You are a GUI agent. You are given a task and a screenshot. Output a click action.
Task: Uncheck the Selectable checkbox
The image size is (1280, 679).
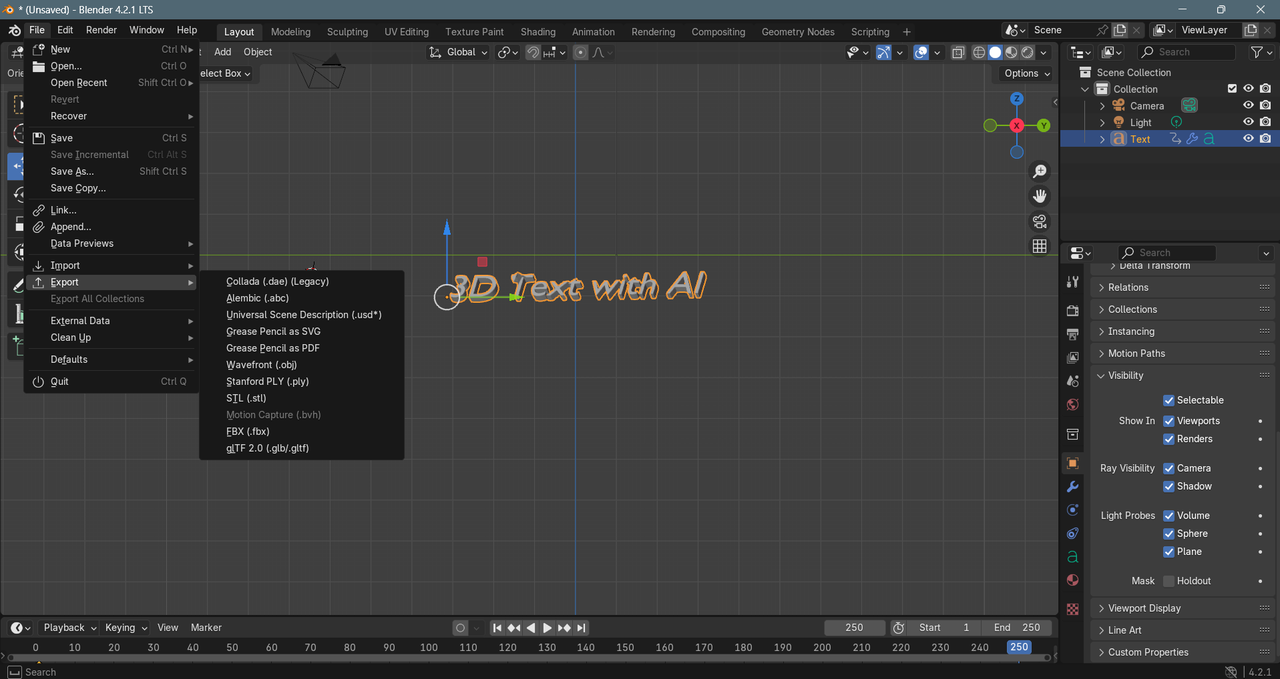[x=1168, y=400]
